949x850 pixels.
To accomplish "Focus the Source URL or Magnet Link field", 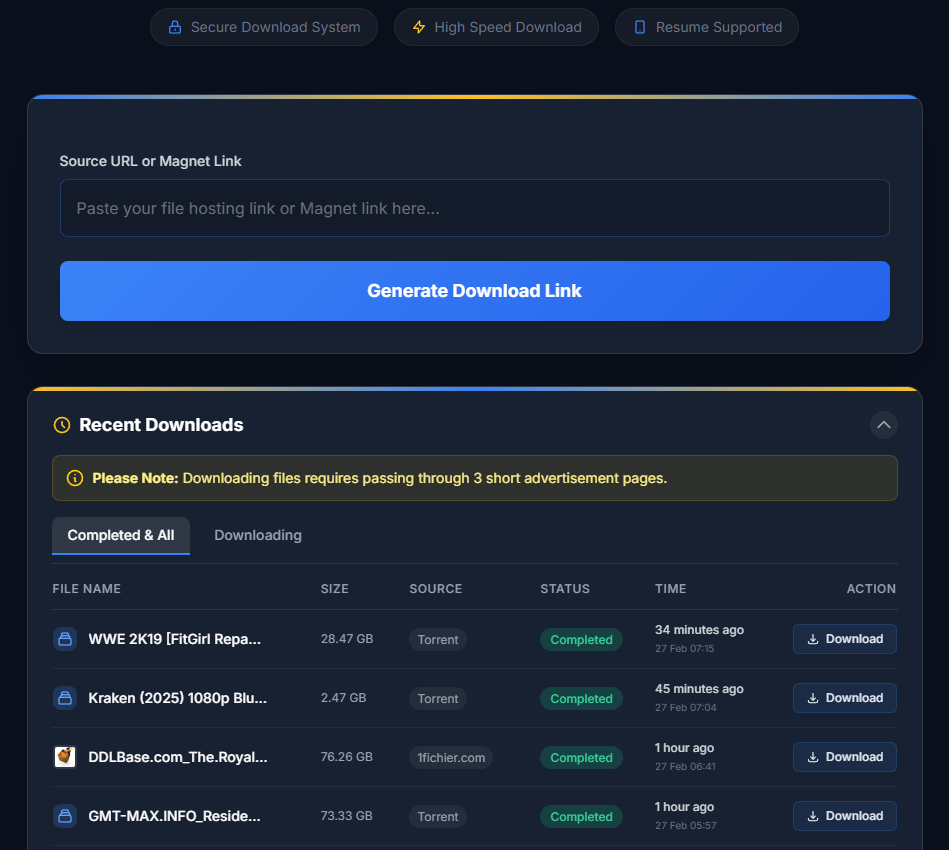I will (474, 208).
